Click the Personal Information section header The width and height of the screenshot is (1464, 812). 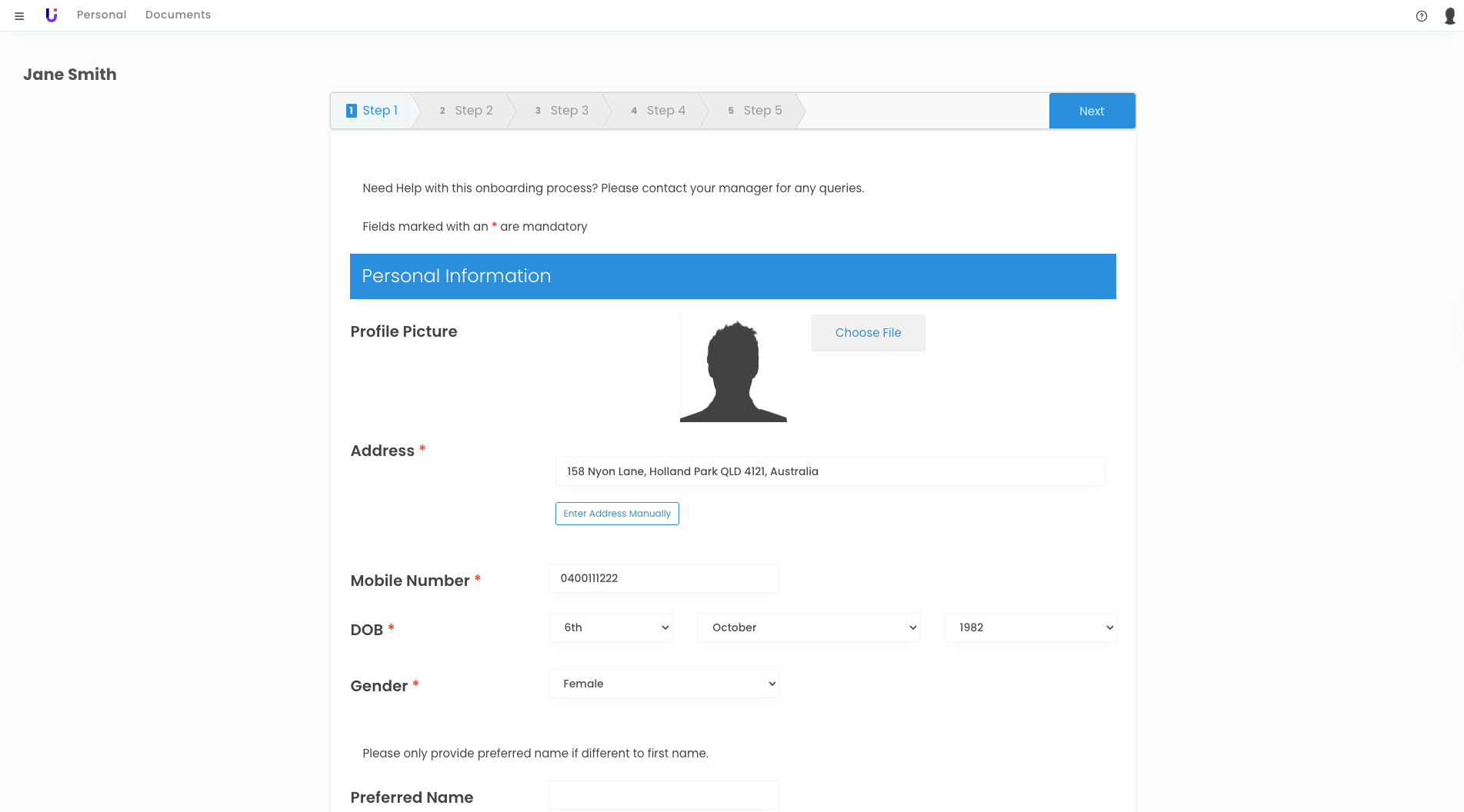pyautogui.click(x=733, y=276)
